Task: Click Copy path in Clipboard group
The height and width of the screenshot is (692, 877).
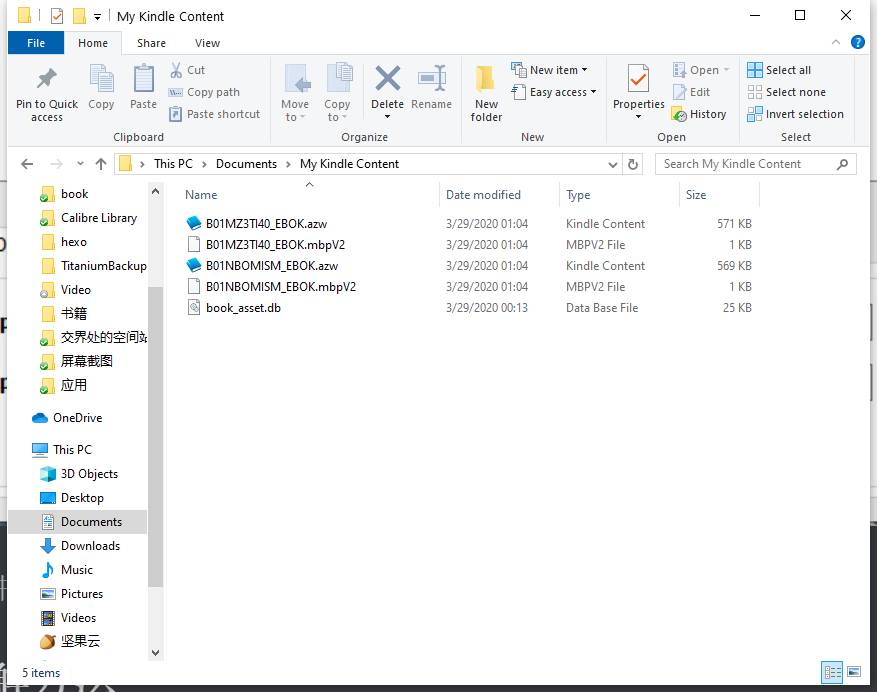Action: point(204,92)
